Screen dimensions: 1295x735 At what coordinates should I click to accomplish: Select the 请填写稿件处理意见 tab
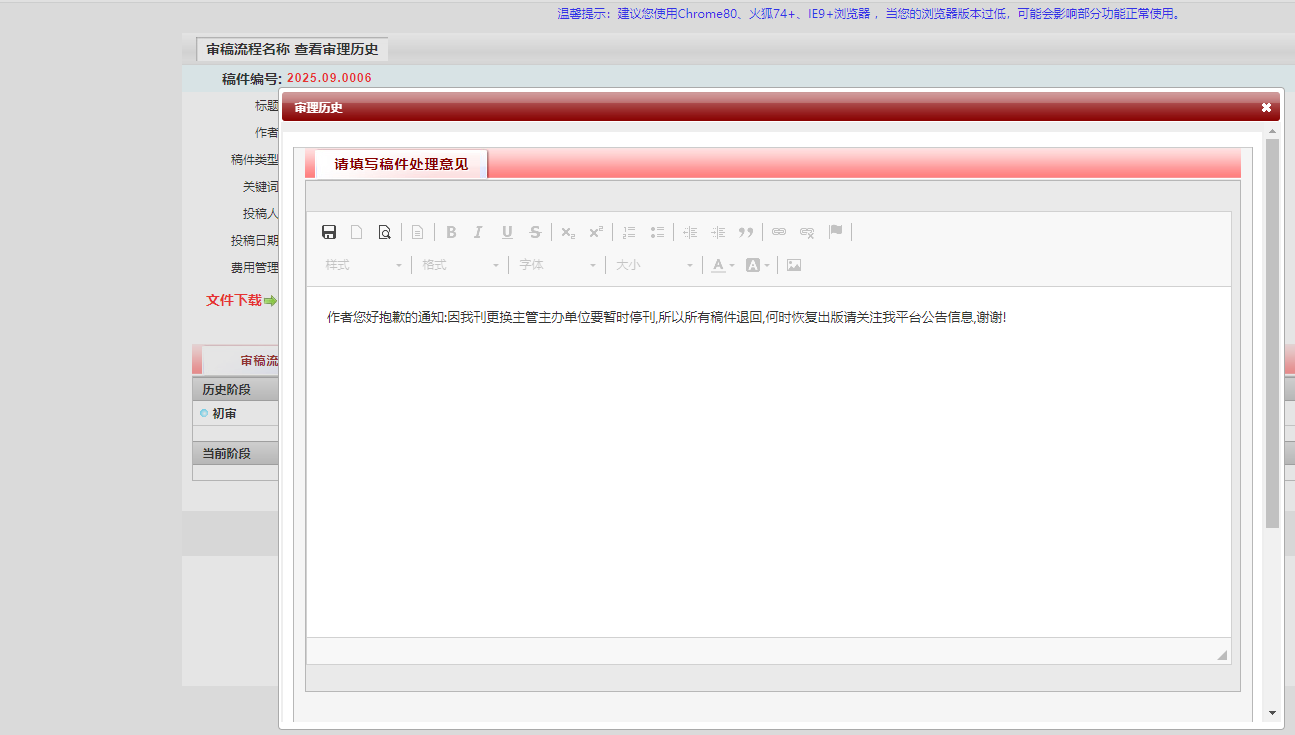pos(401,164)
